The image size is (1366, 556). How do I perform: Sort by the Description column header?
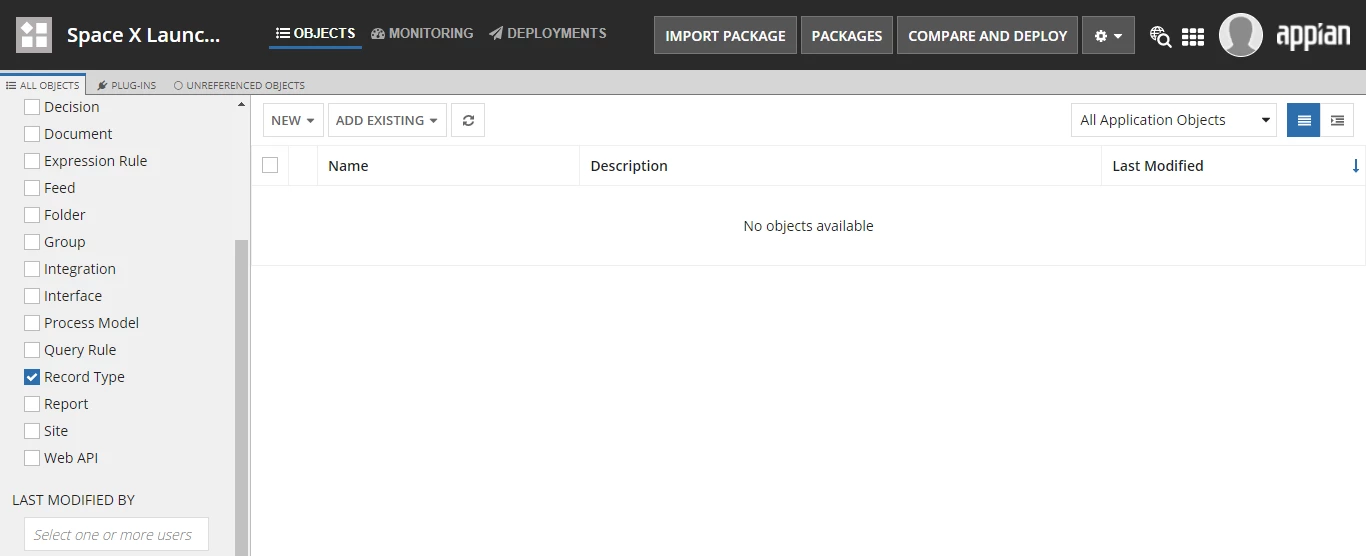click(x=629, y=166)
